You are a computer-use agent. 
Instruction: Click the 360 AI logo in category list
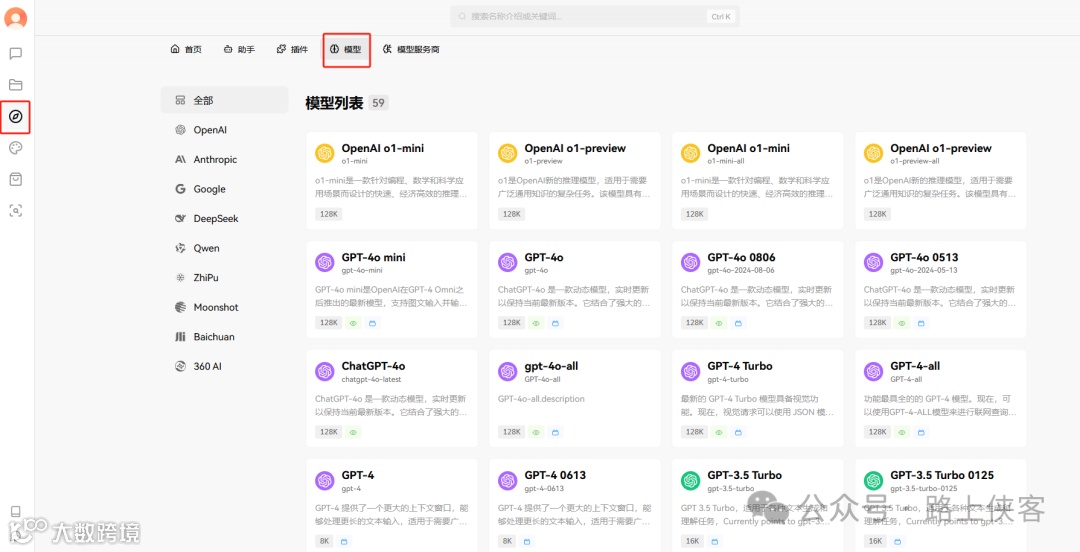pyautogui.click(x=180, y=366)
